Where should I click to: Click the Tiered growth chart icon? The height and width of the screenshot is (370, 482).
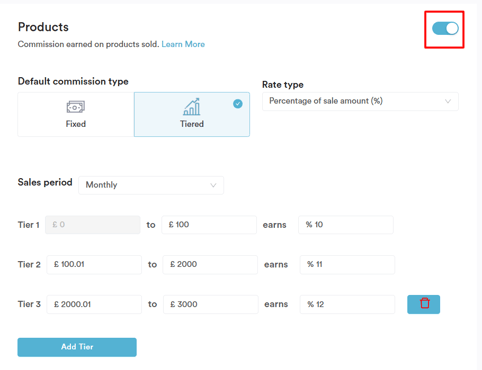[192, 107]
